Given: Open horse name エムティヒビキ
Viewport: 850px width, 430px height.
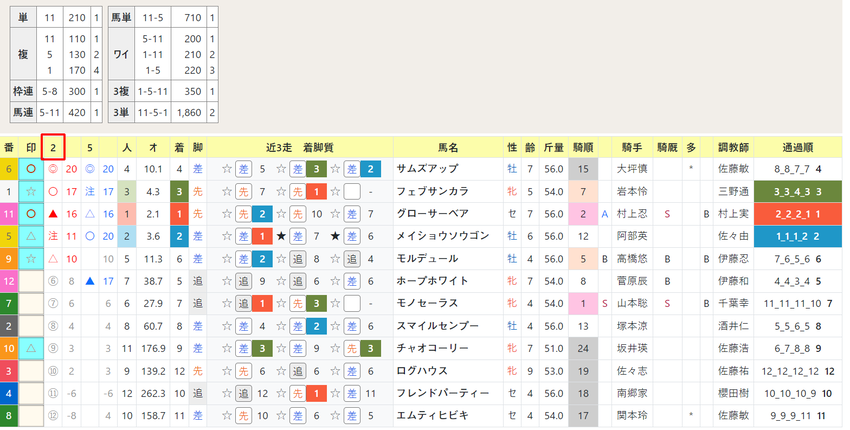Looking at the screenshot, I should (433, 416).
